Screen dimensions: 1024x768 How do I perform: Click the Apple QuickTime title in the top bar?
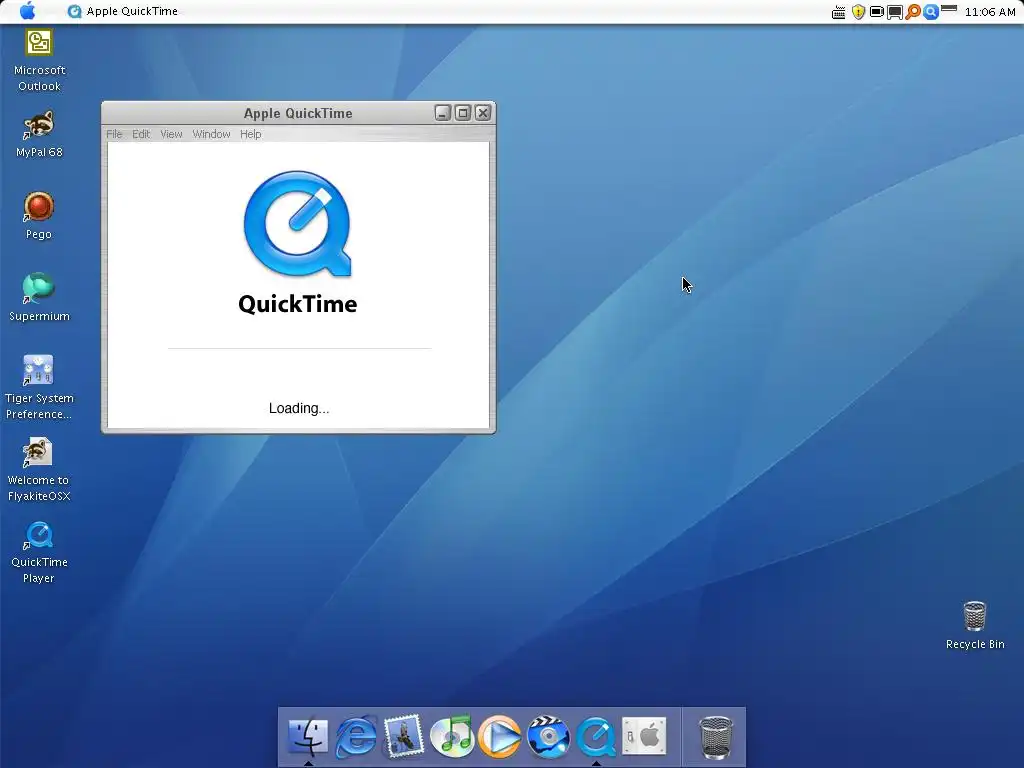coord(132,11)
